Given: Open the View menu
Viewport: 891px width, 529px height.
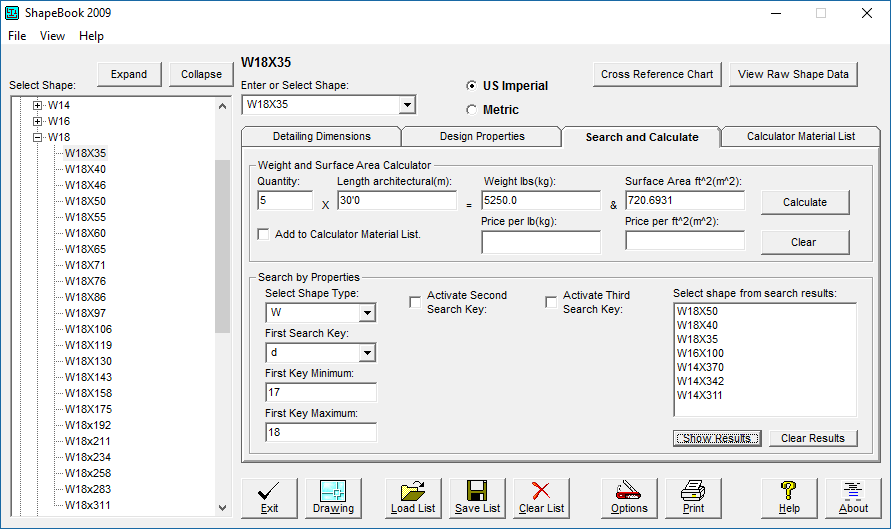Looking at the screenshot, I should point(52,36).
